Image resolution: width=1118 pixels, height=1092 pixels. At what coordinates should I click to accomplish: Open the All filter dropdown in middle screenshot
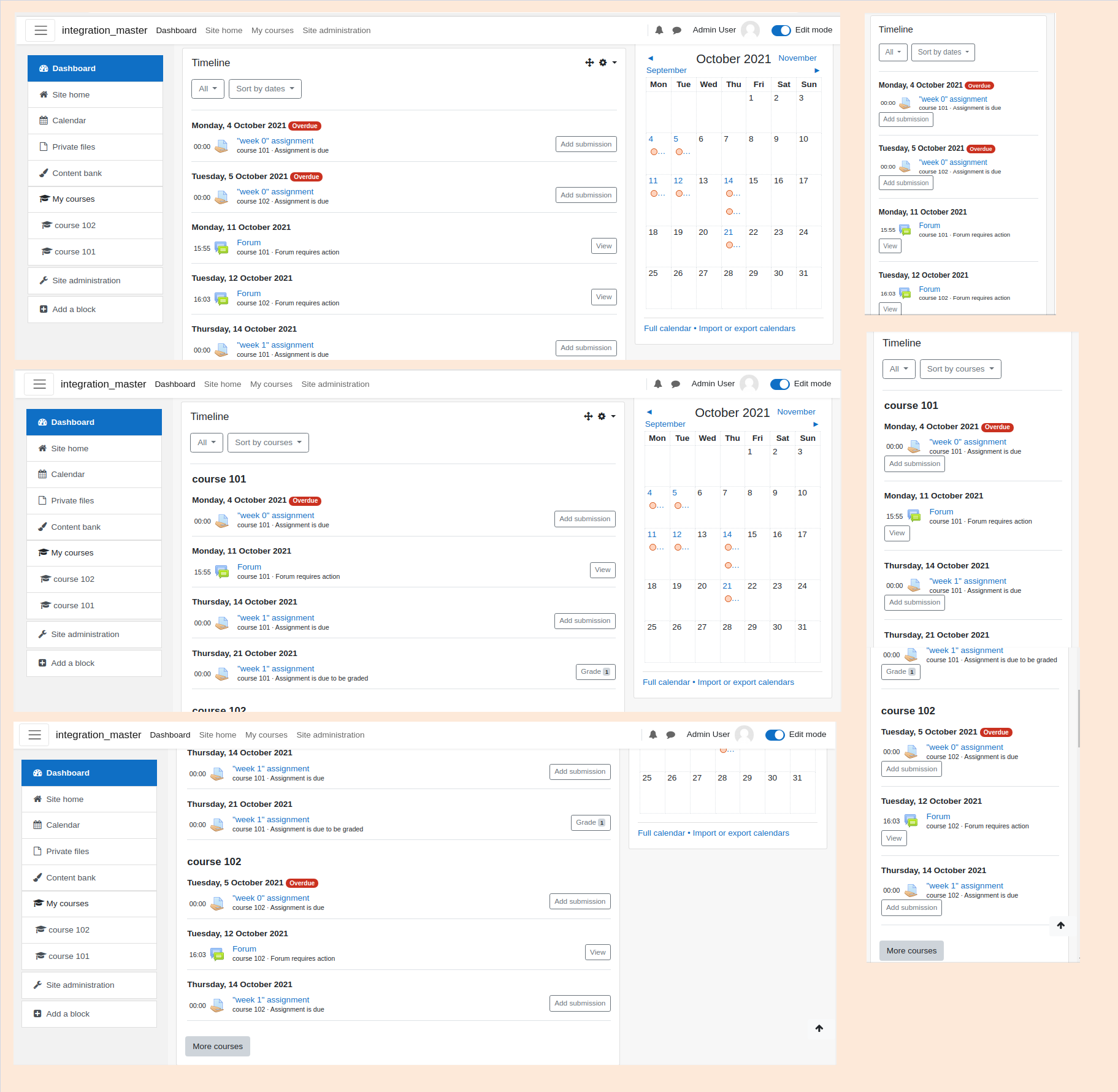[x=207, y=443]
